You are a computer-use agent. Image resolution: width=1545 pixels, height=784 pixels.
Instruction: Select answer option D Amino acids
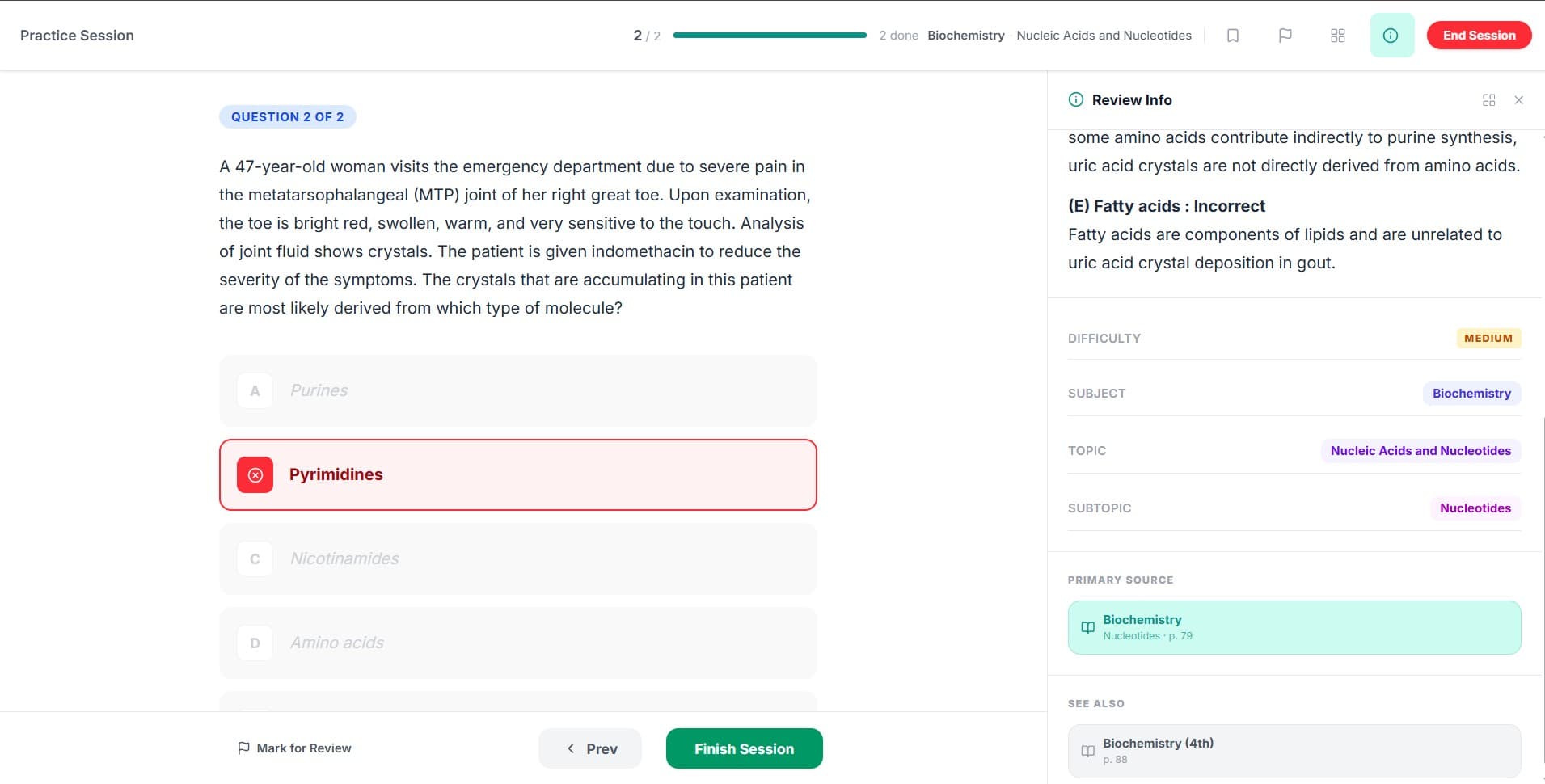pyautogui.click(x=517, y=643)
